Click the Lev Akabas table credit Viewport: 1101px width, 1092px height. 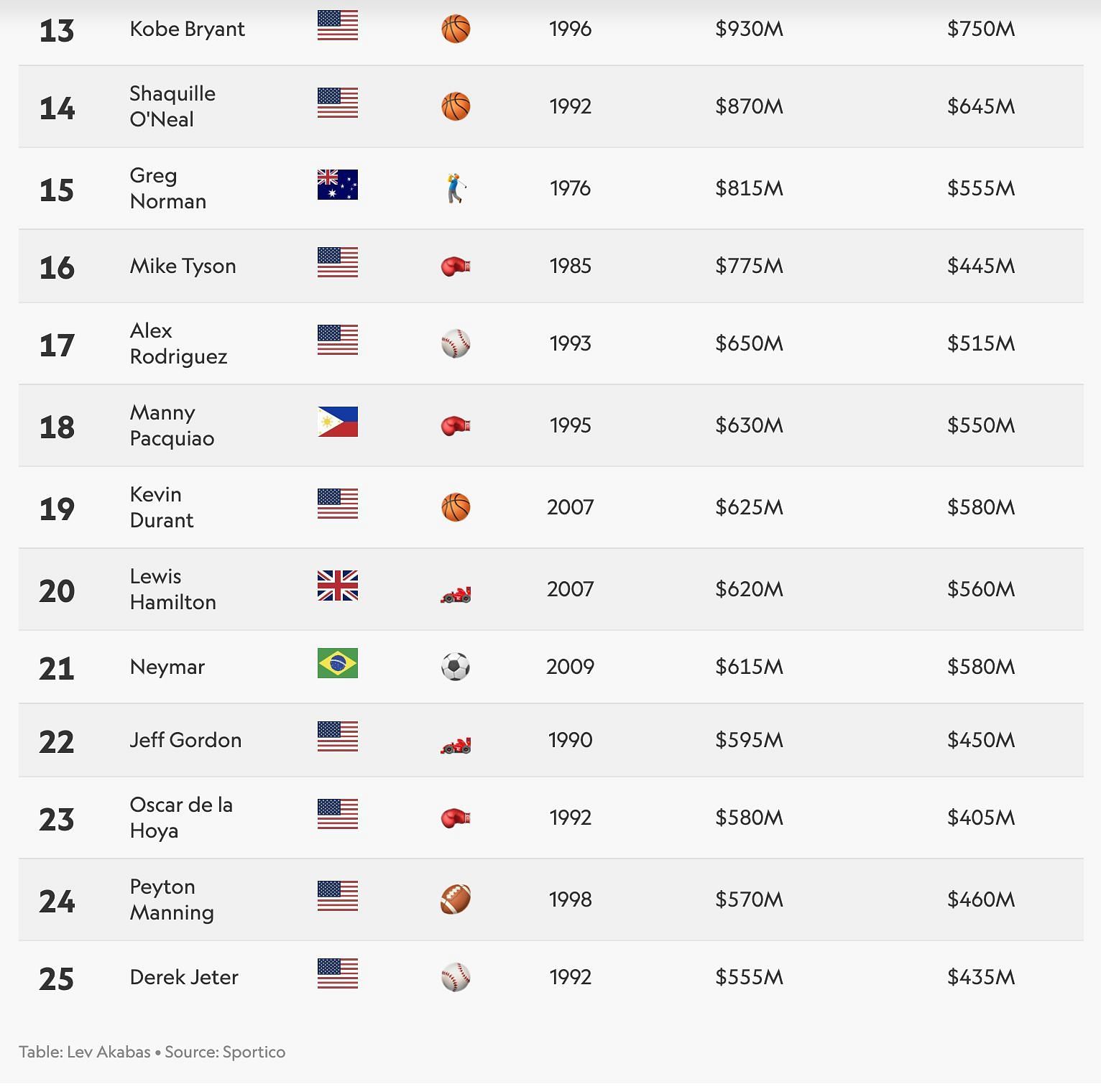(x=85, y=1052)
